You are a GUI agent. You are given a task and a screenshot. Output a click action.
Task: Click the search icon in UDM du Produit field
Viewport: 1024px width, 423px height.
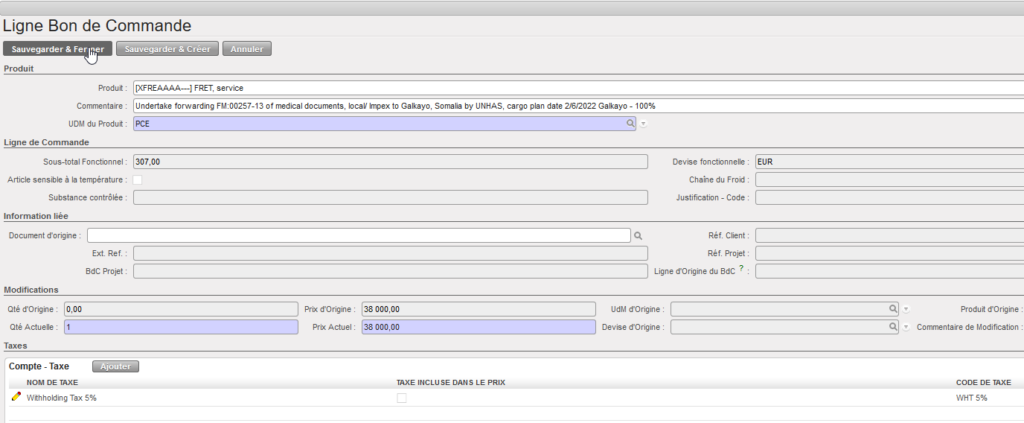pos(630,123)
